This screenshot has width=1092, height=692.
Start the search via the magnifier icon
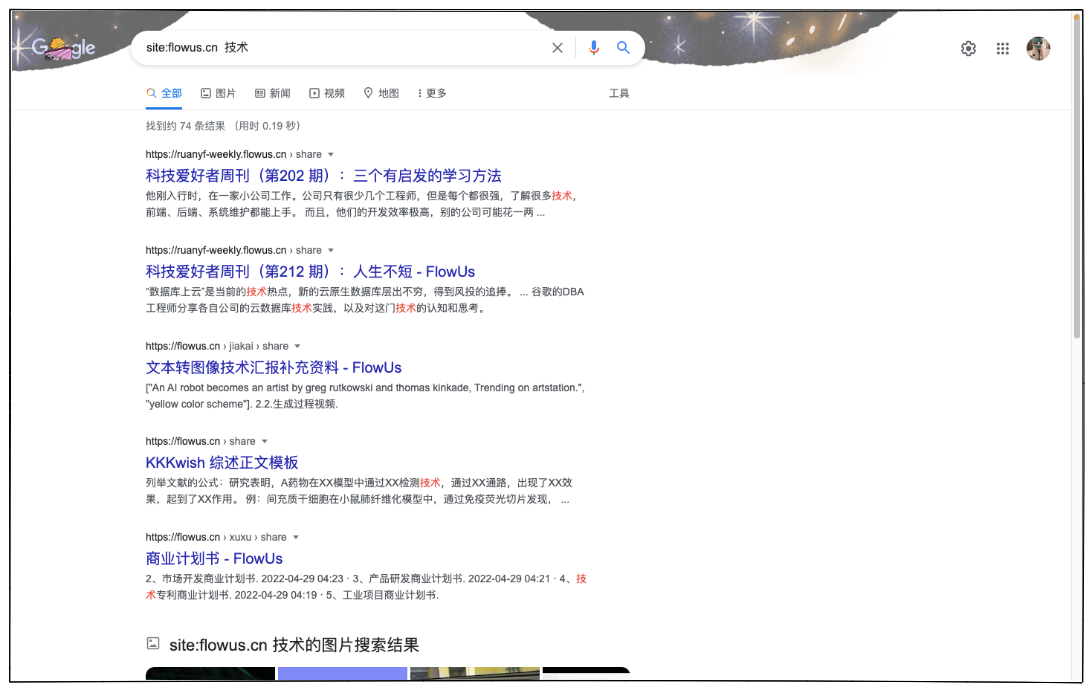(x=624, y=47)
